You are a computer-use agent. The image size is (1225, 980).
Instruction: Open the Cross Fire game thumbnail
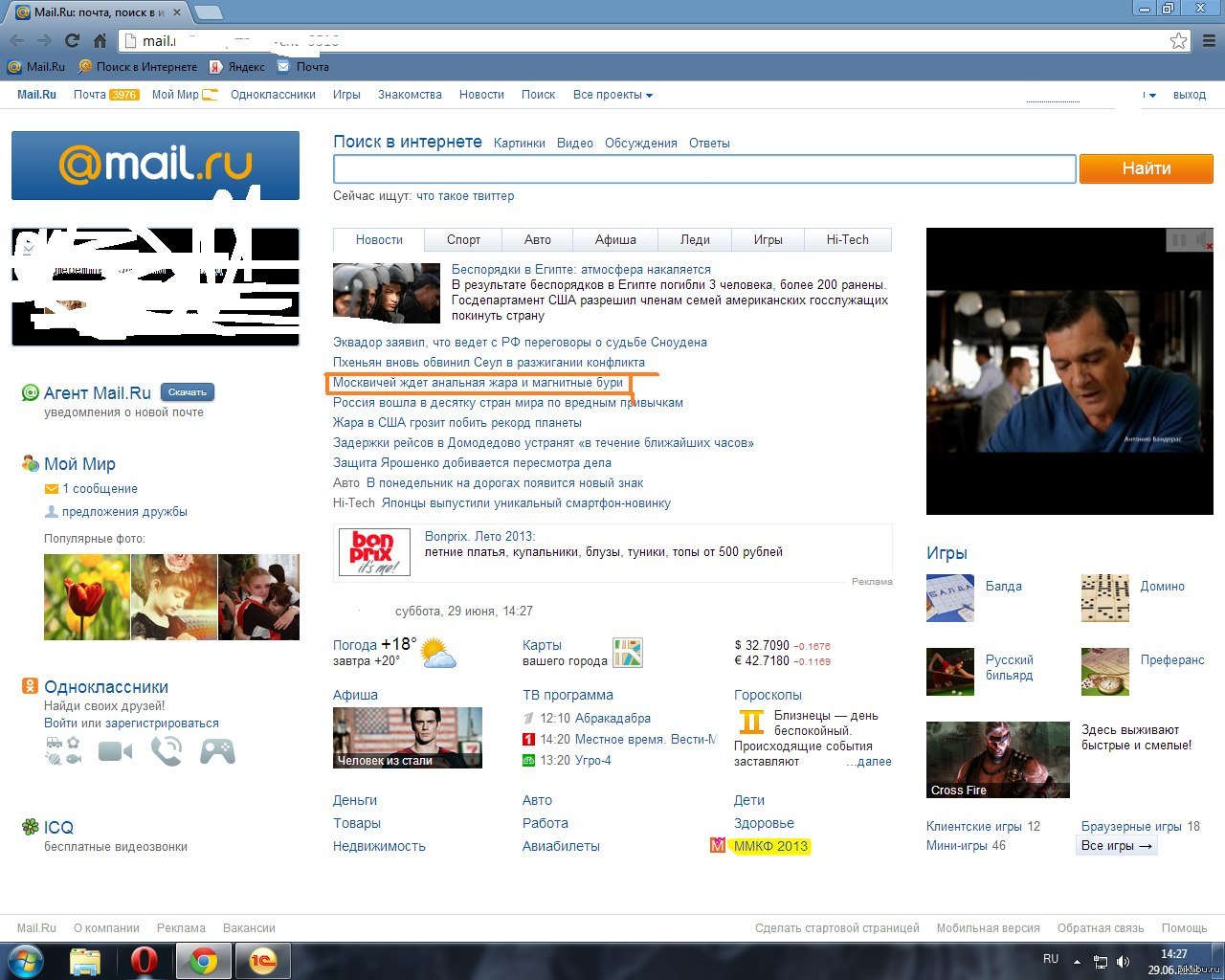[x=998, y=760]
